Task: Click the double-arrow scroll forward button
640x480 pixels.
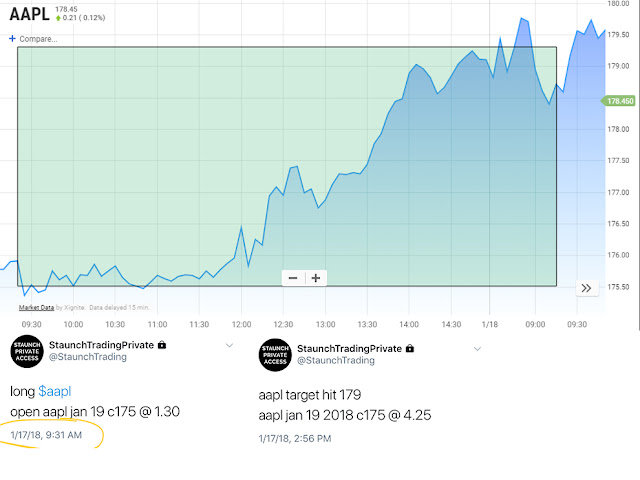Action: 587,288
